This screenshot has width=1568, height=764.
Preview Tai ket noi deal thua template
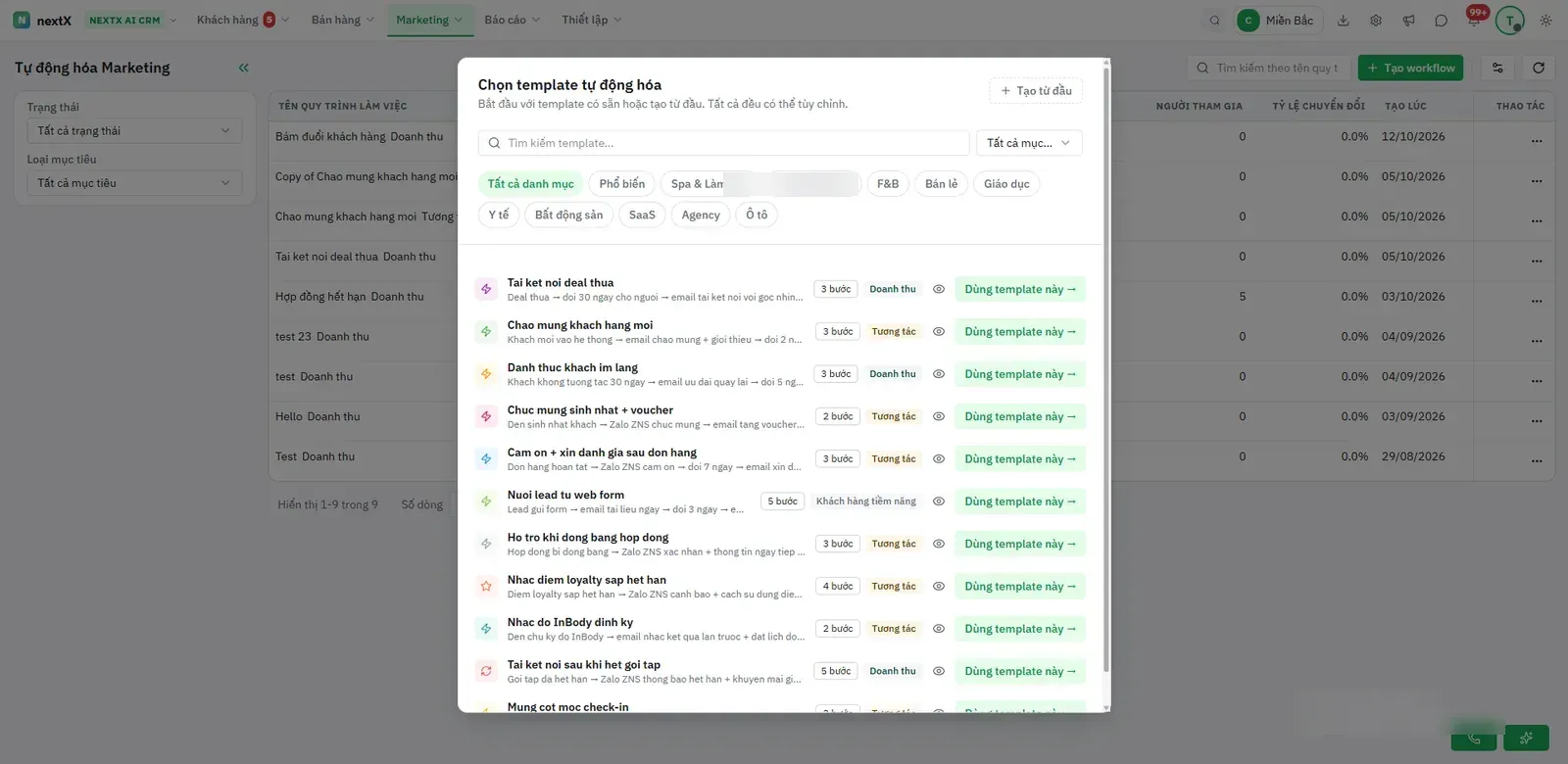[938, 289]
